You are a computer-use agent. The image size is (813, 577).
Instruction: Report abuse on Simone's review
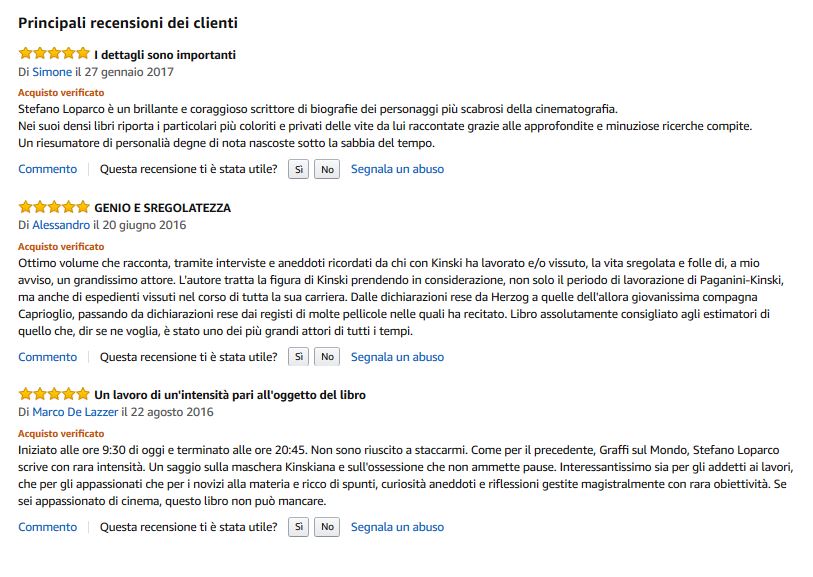tap(397, 169)
